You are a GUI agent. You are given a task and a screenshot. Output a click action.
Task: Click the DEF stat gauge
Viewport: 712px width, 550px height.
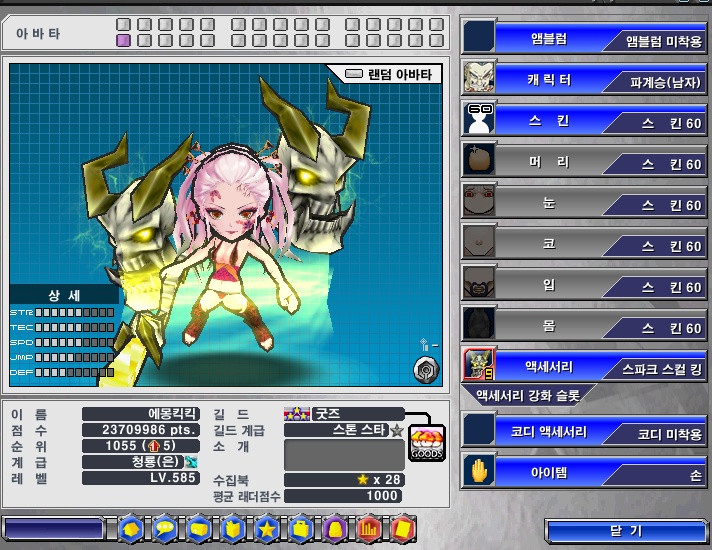point(74,372)
